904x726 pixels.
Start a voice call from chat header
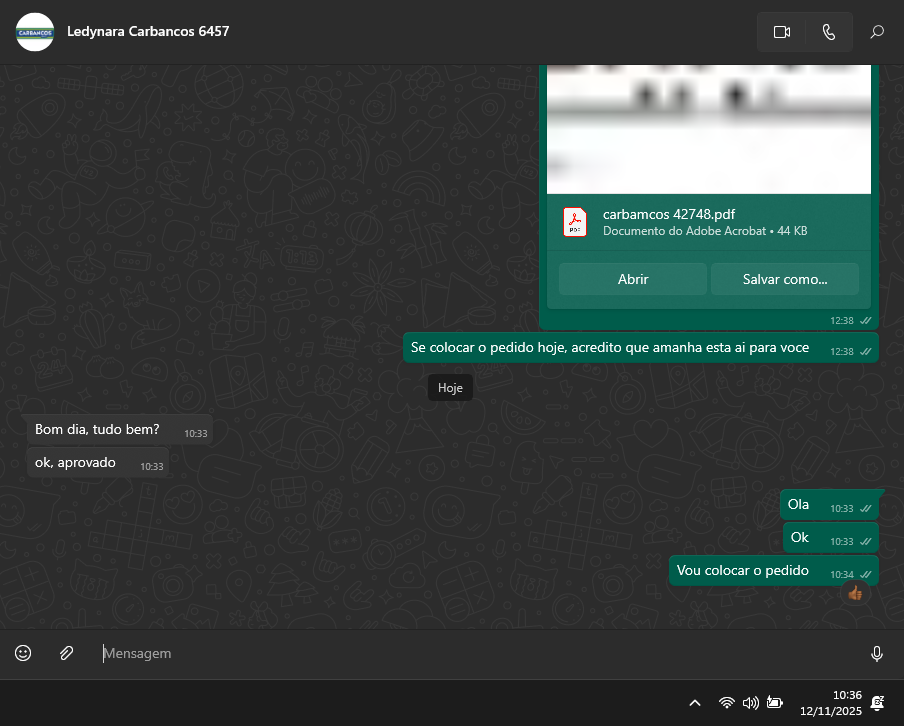pyautogui.click(x=829, y=32)
